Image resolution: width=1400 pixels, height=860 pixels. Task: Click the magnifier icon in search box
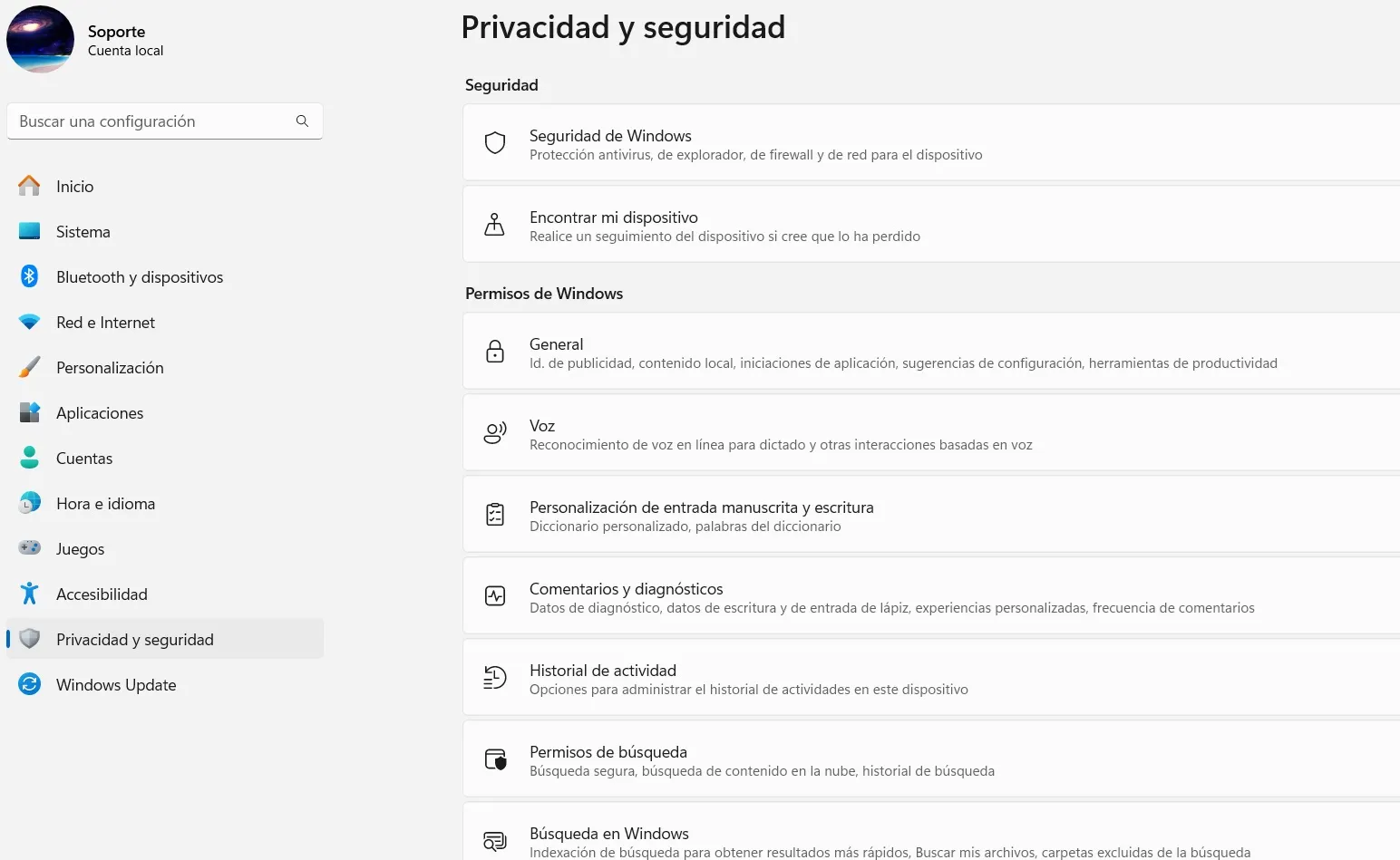pos(302,121)
